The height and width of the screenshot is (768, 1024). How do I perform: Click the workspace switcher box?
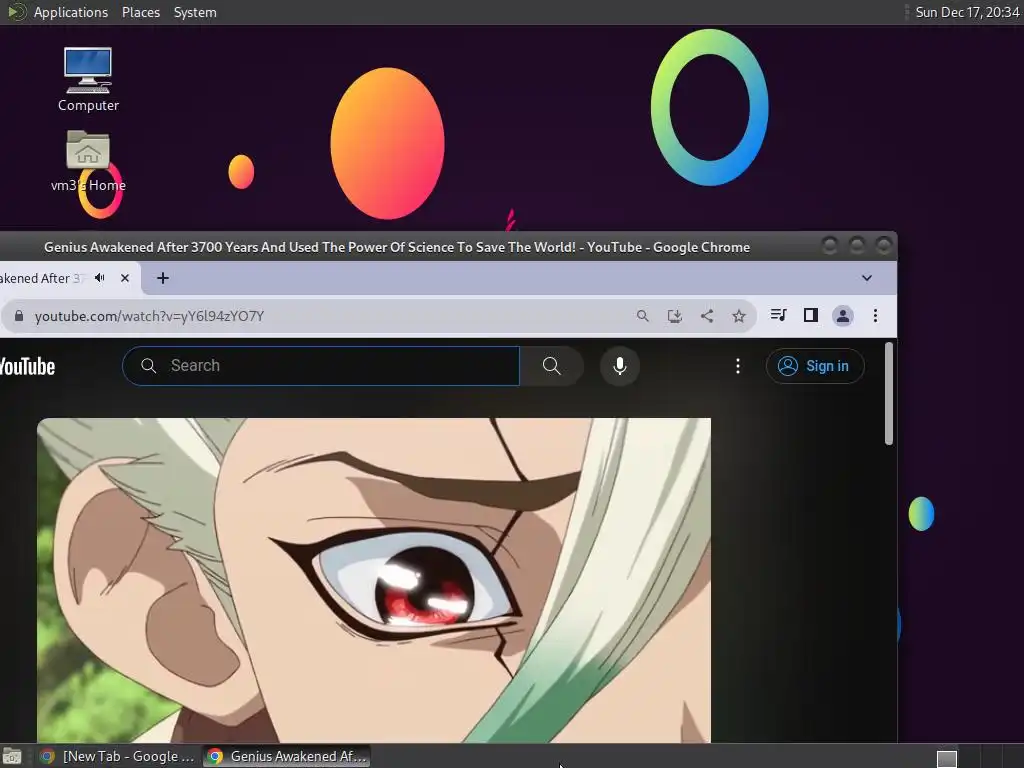point(946,759)
